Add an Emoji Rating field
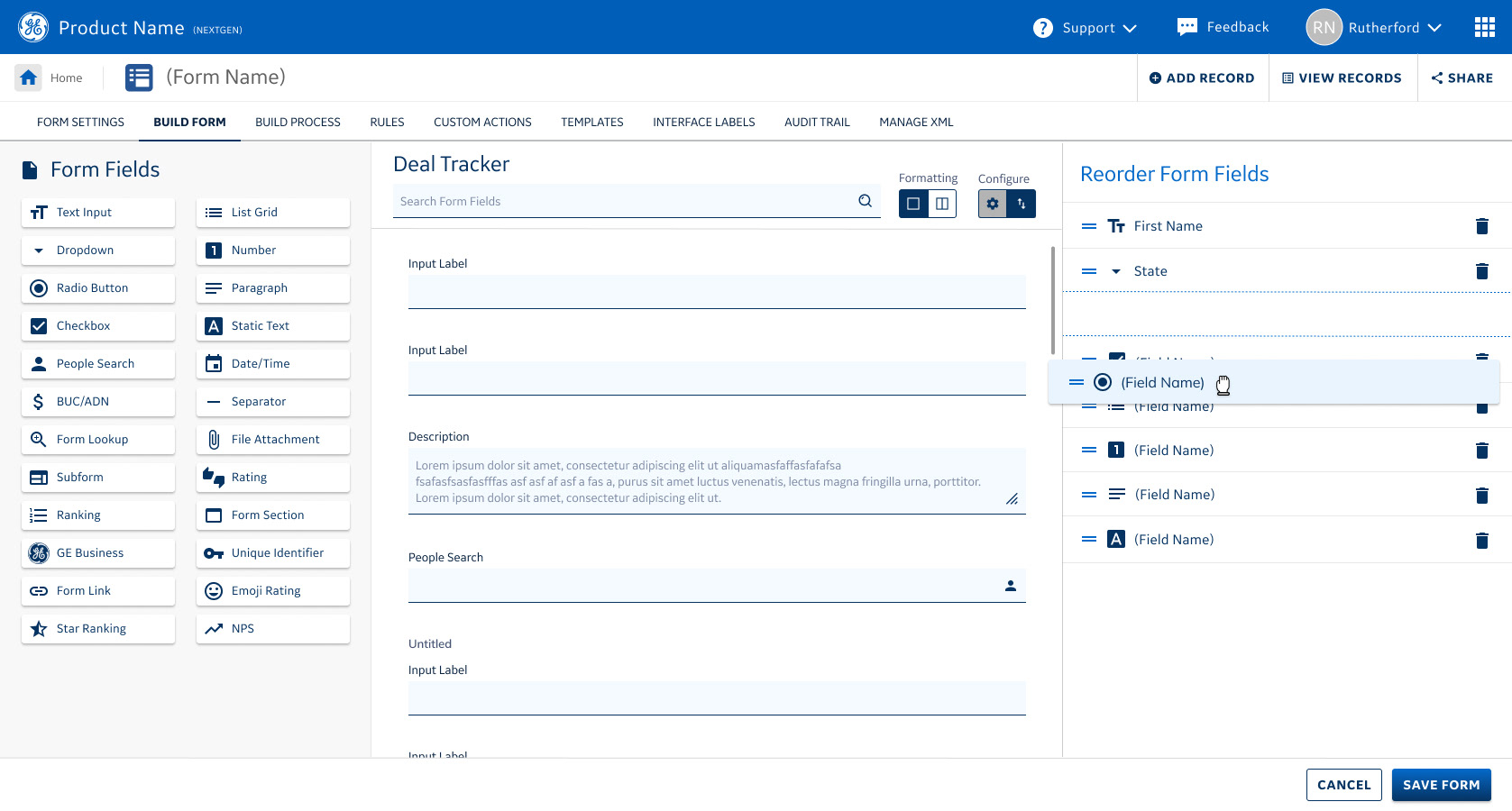Image resolution: width=1512 pixels, height=811 pixels. click(273, 591)
